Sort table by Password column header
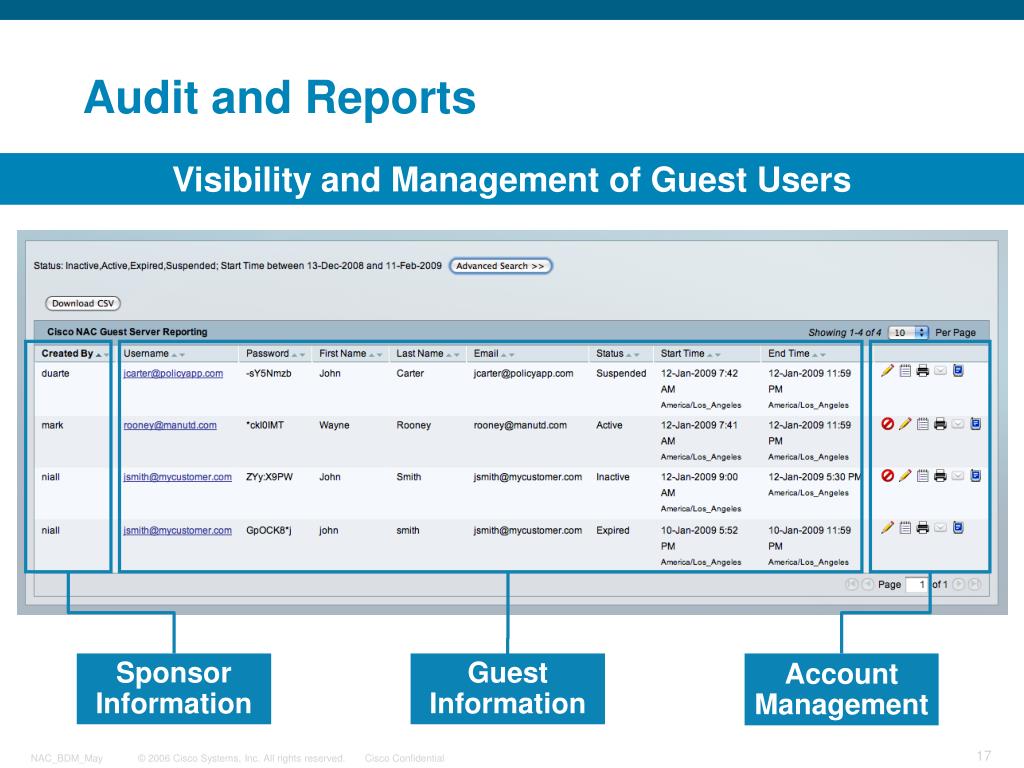Viewport: 1024px width, 768px height. (267, 353)
